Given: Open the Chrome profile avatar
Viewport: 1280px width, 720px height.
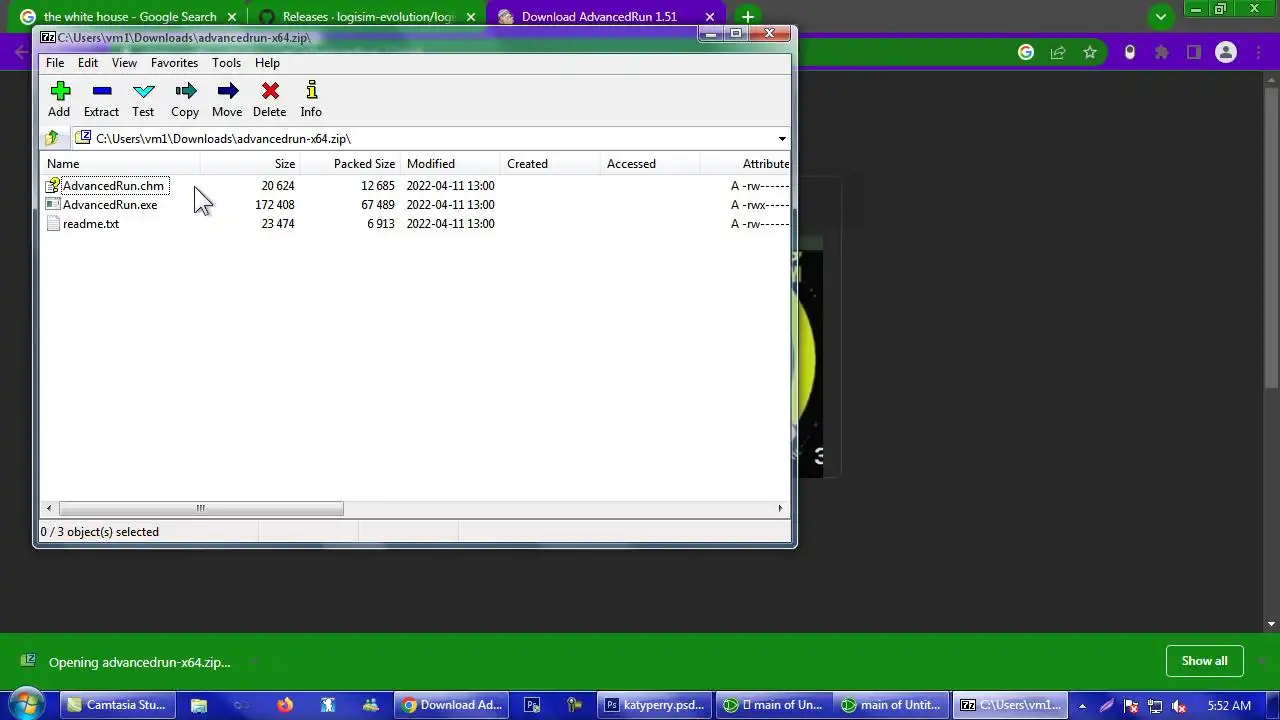Looking at the screenshot, I should click(1226, 53).
